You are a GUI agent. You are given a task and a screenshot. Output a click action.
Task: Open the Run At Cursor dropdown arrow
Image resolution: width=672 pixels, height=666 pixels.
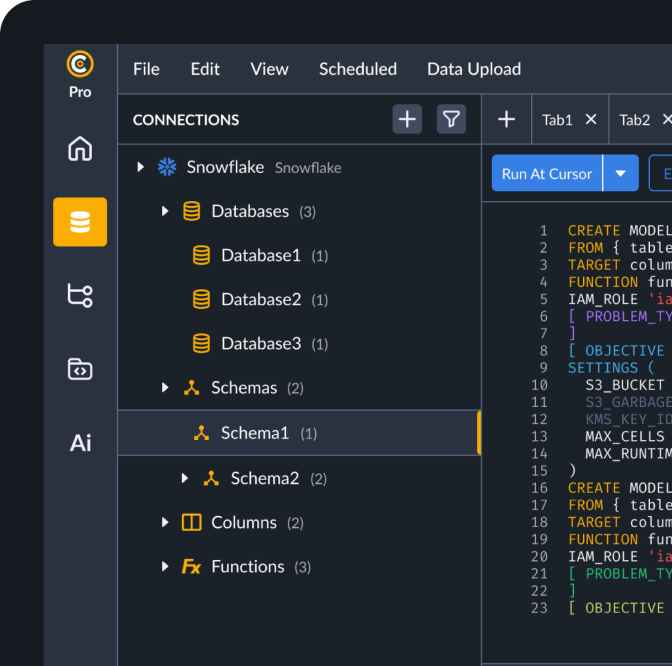click(621, 173)
